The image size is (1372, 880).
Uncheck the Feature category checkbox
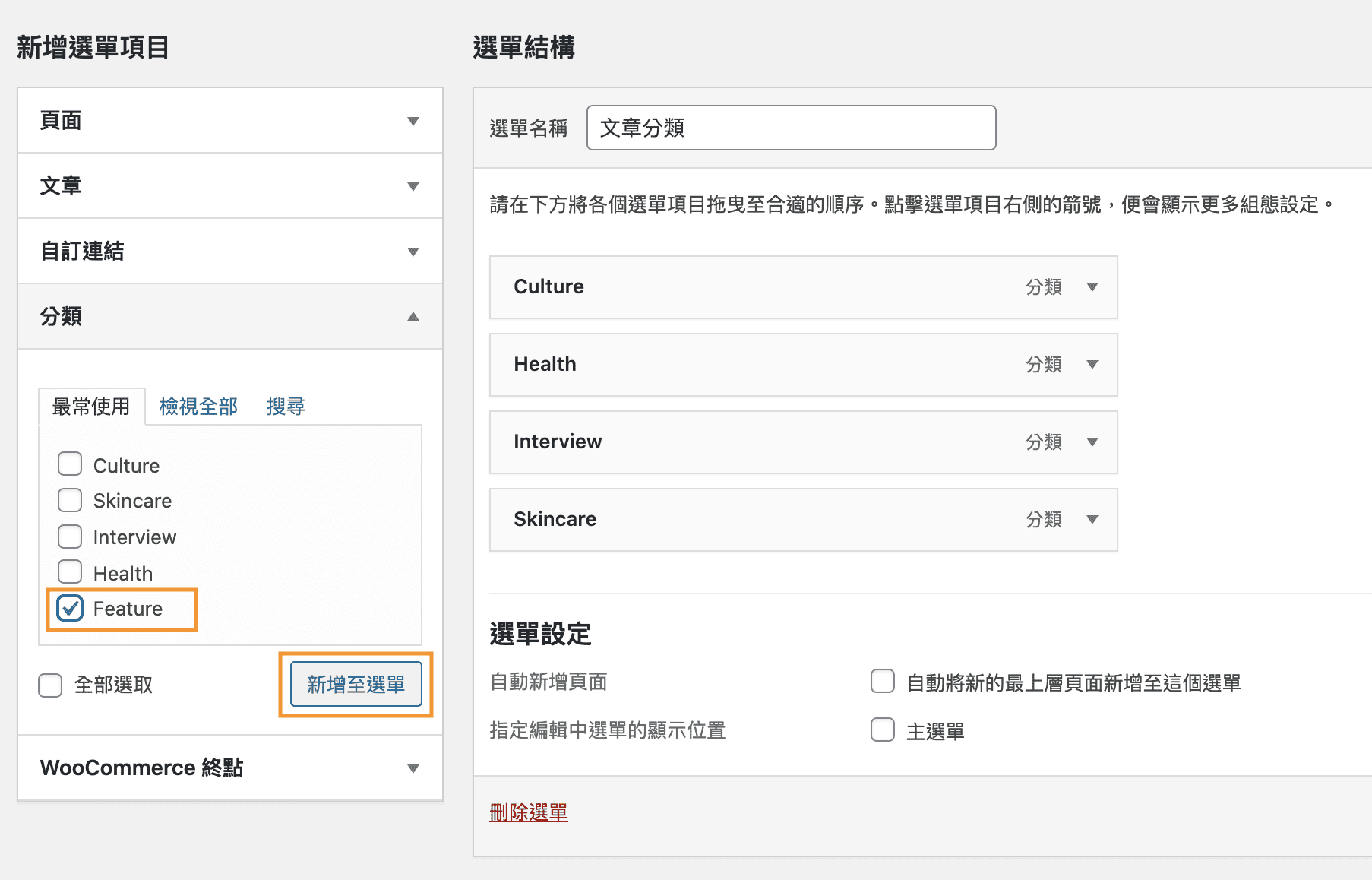click(x=70, y=608)
